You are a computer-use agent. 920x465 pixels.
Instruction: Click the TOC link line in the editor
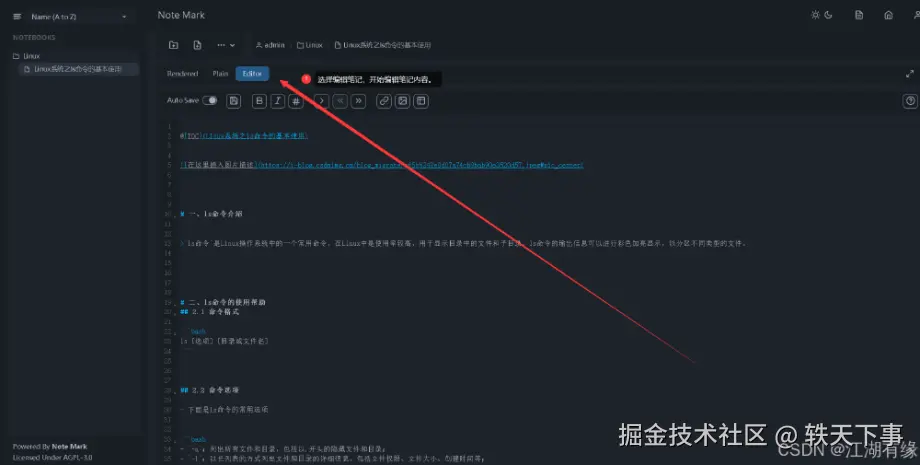[243, 136]
